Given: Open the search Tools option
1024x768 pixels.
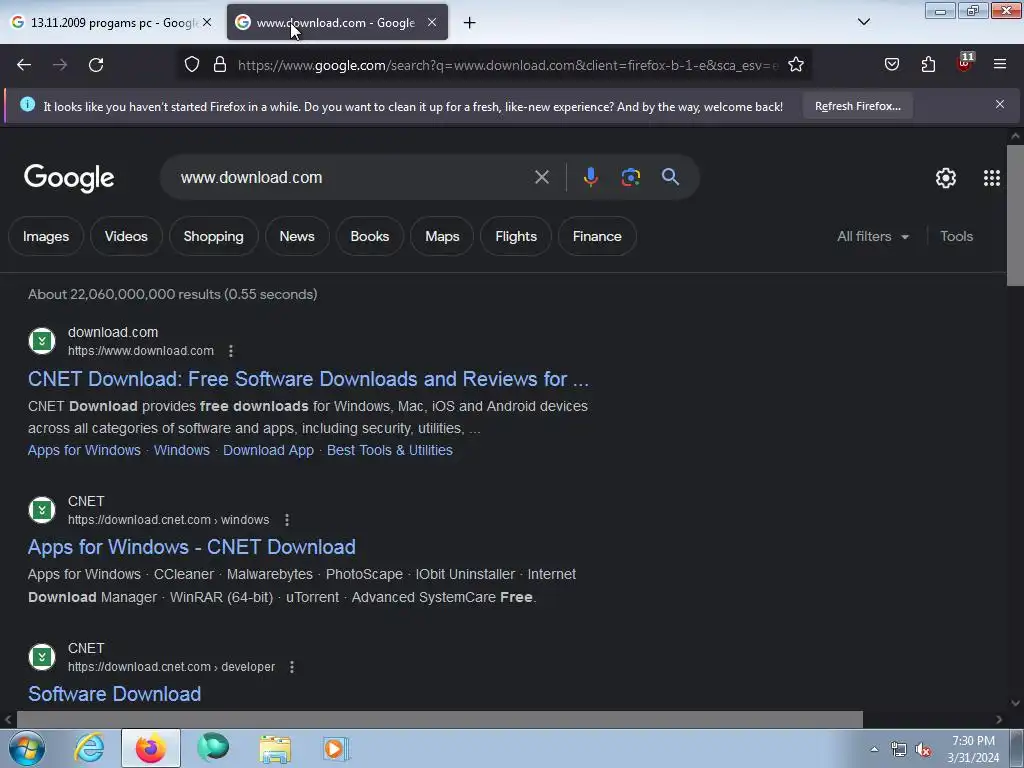Looking at the screenshot, I should [956, 236].
